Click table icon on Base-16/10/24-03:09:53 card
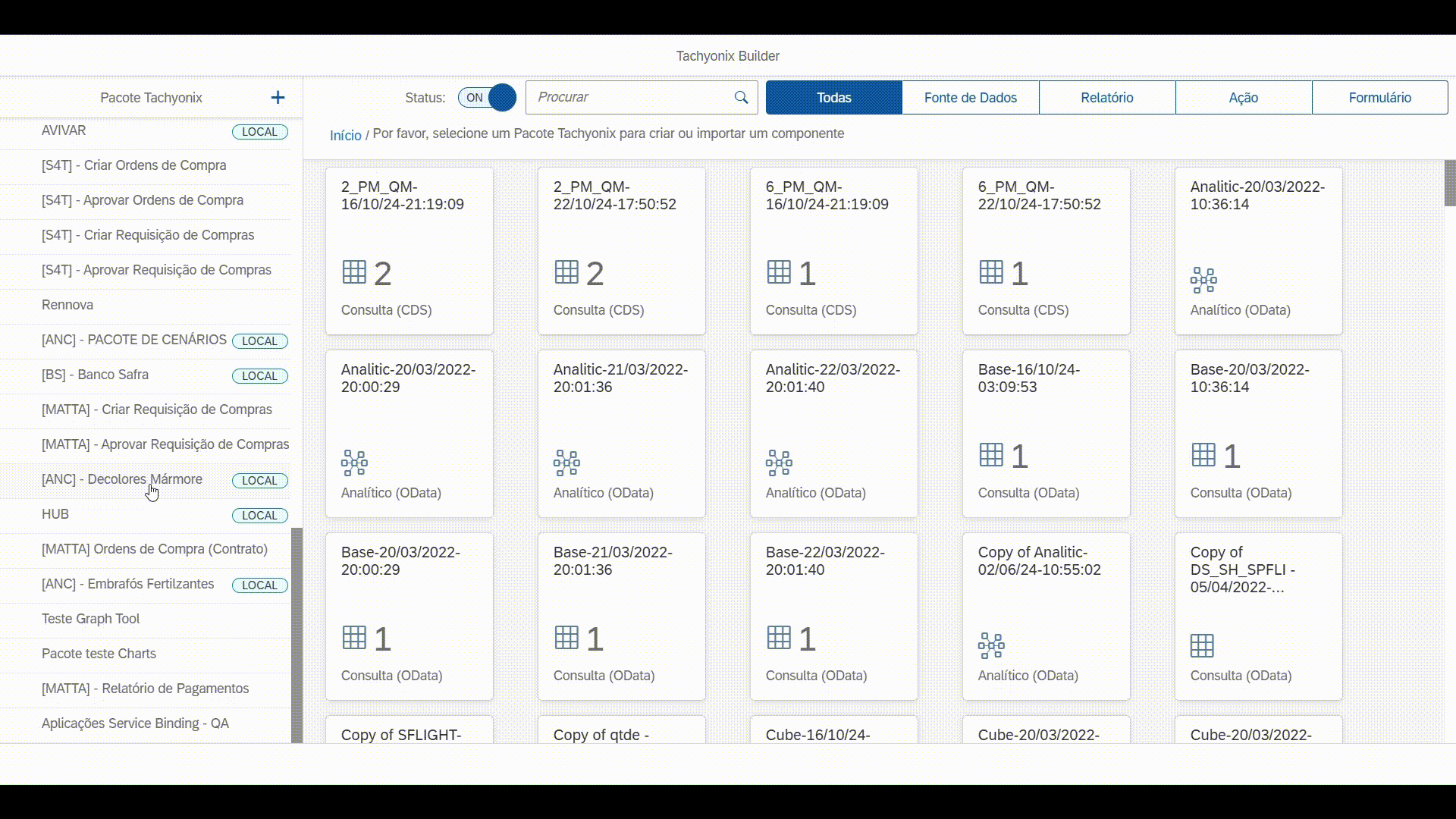Screen dimensions: 1456x819 pos(991,455)
